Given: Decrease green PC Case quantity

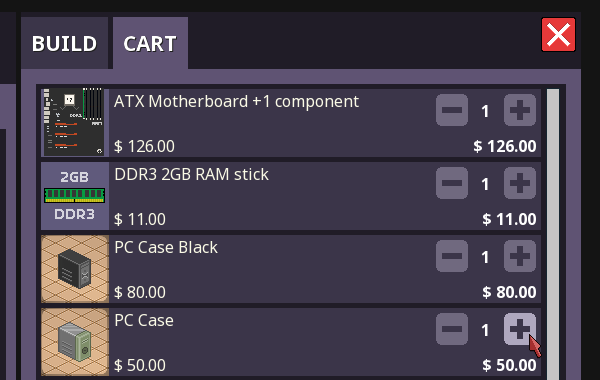Looking at the screenshot, I should [452, 329].
